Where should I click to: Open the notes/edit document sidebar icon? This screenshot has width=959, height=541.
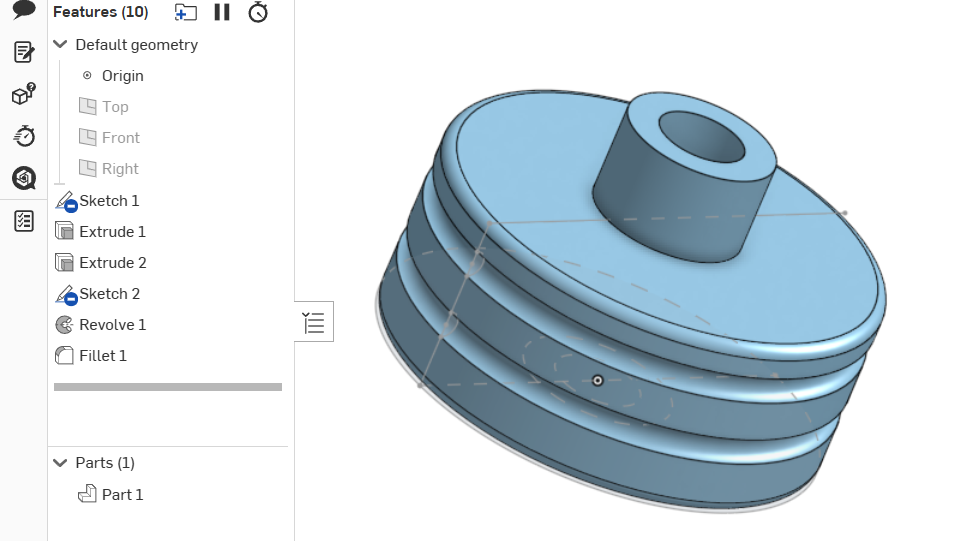tap(24, 52)
